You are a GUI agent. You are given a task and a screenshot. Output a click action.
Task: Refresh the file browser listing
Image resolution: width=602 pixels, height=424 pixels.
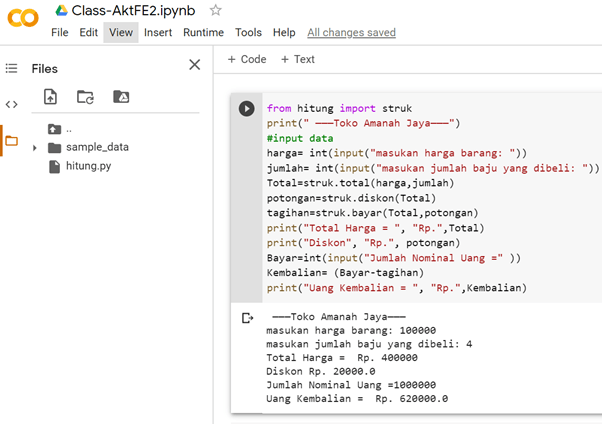pyautogui.click(x=85, y=97)
